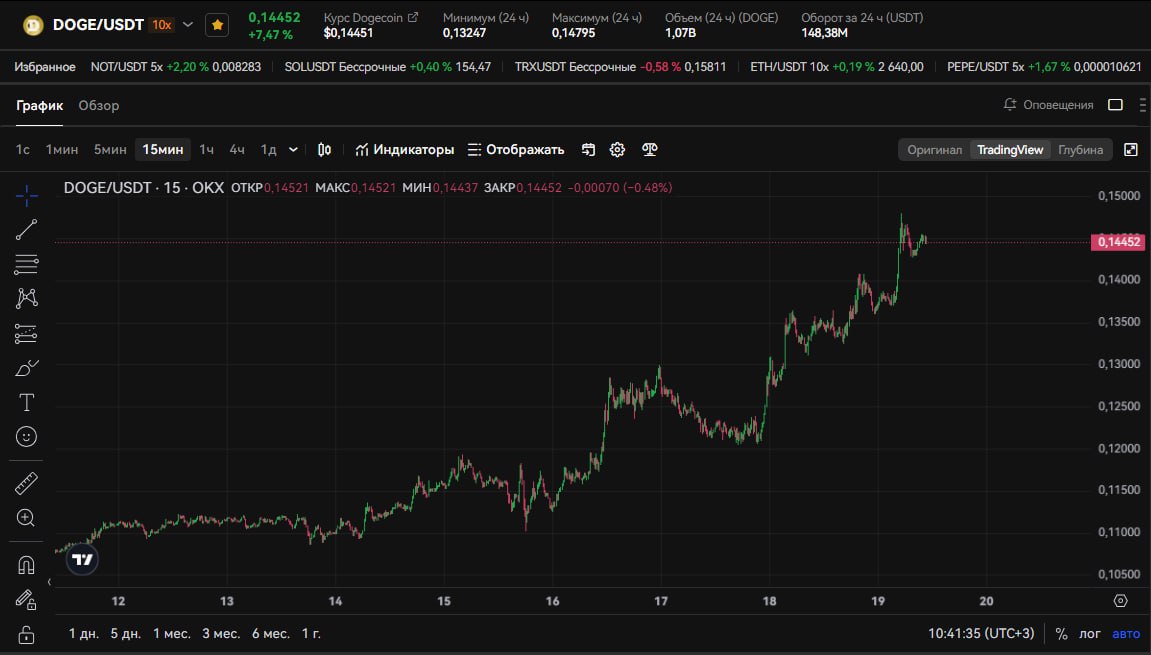
Task: Select the 1д timeframe
Action: click(268, 150)
